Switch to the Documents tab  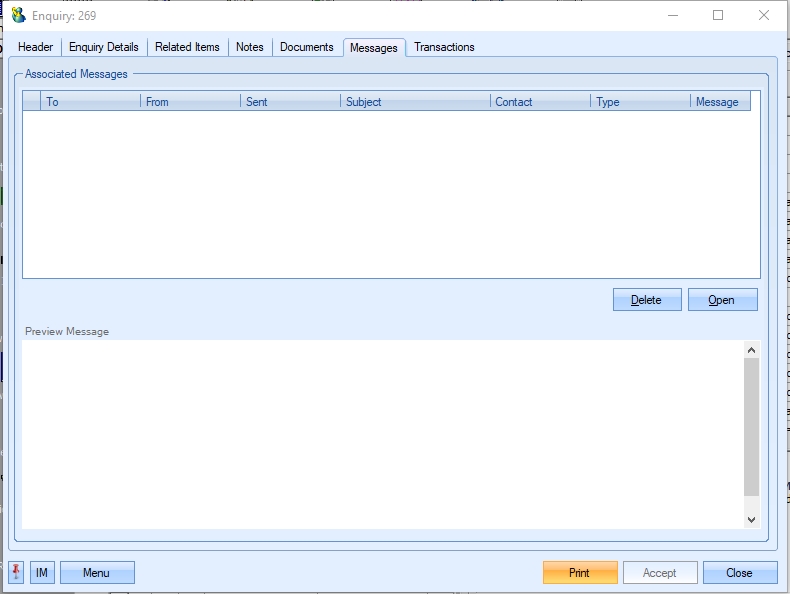click(x=307, y=47)
